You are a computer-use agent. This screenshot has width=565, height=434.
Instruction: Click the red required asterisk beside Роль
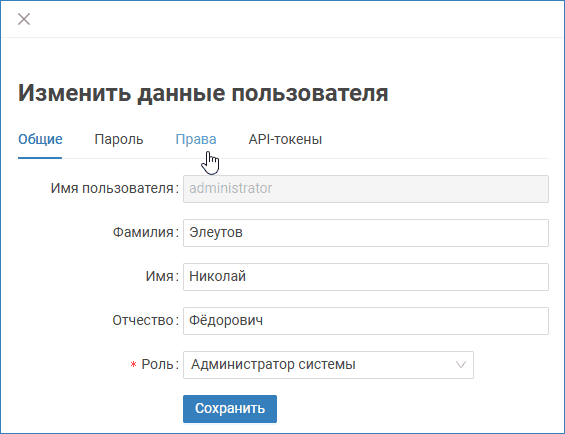tap(133, 365)
